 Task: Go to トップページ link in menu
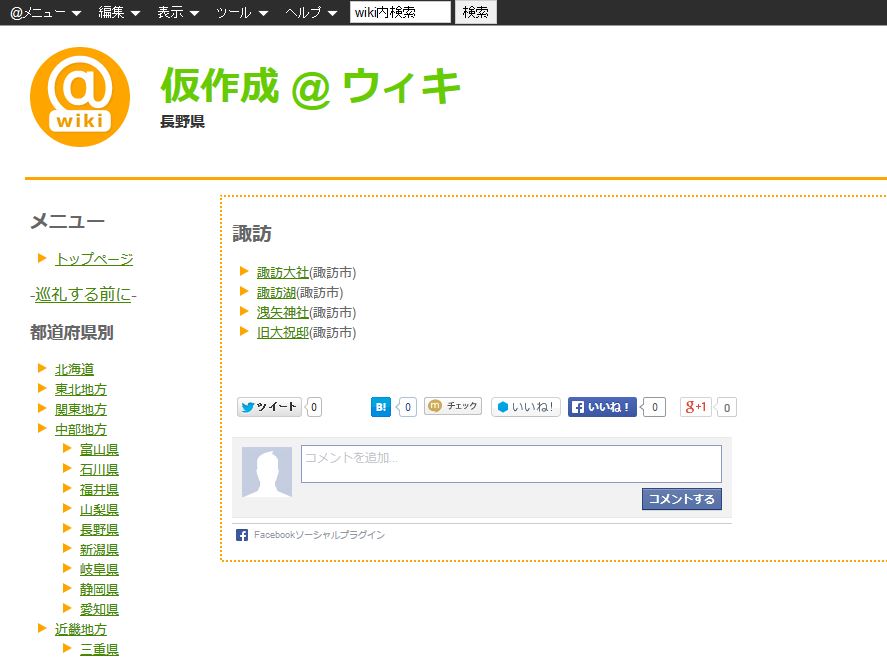(94, 259)
